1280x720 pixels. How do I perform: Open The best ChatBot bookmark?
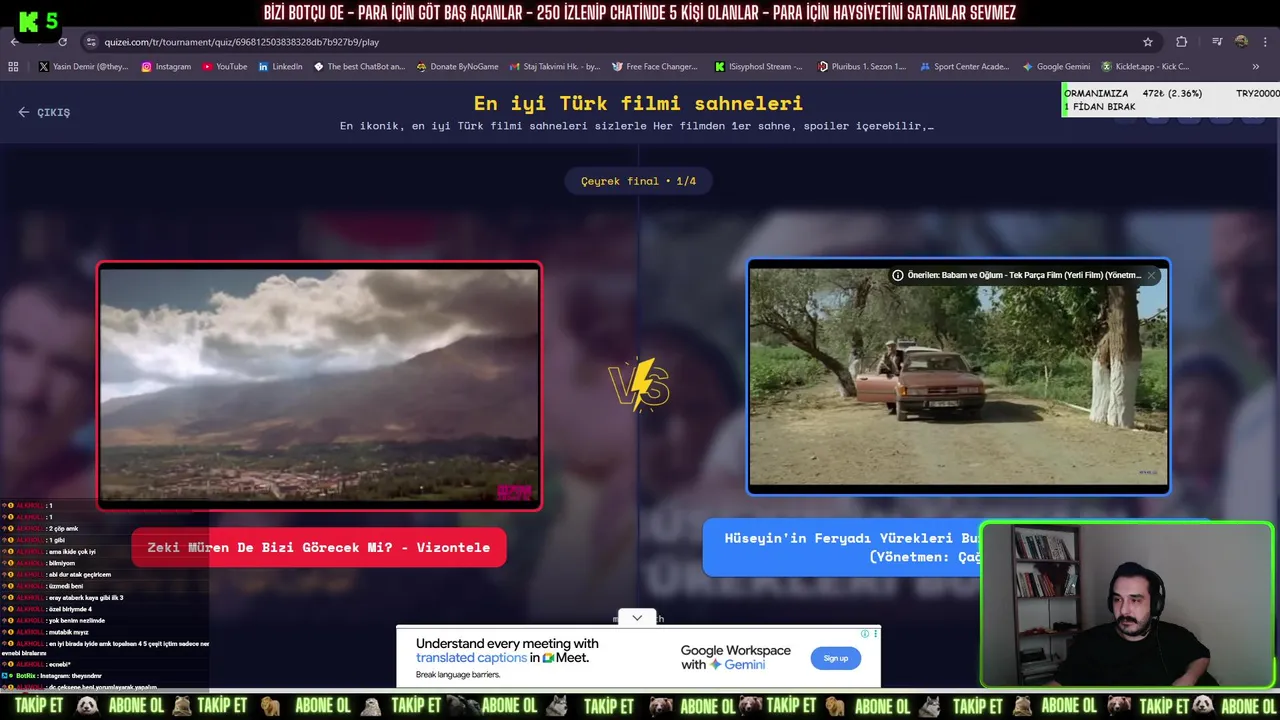(x=359, y=67)
